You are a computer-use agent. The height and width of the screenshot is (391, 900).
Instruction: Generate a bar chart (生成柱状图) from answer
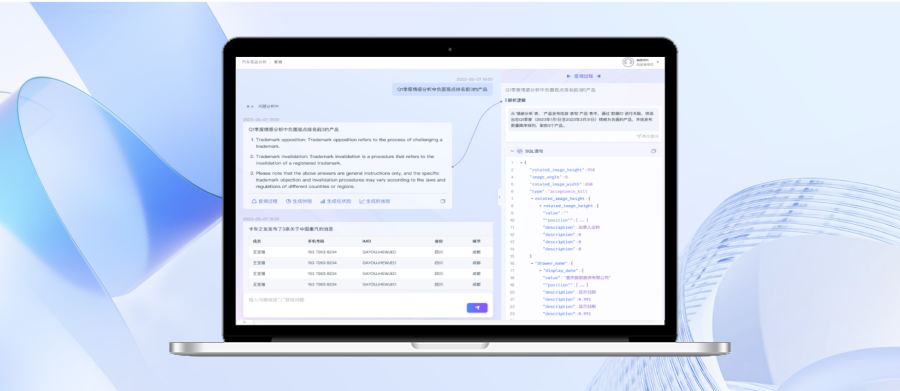tap(336, 202)
